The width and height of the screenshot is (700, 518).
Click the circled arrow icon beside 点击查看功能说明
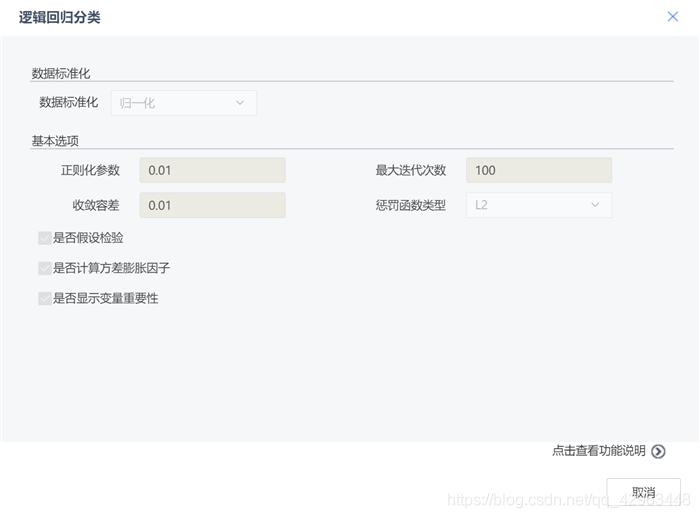658,451
